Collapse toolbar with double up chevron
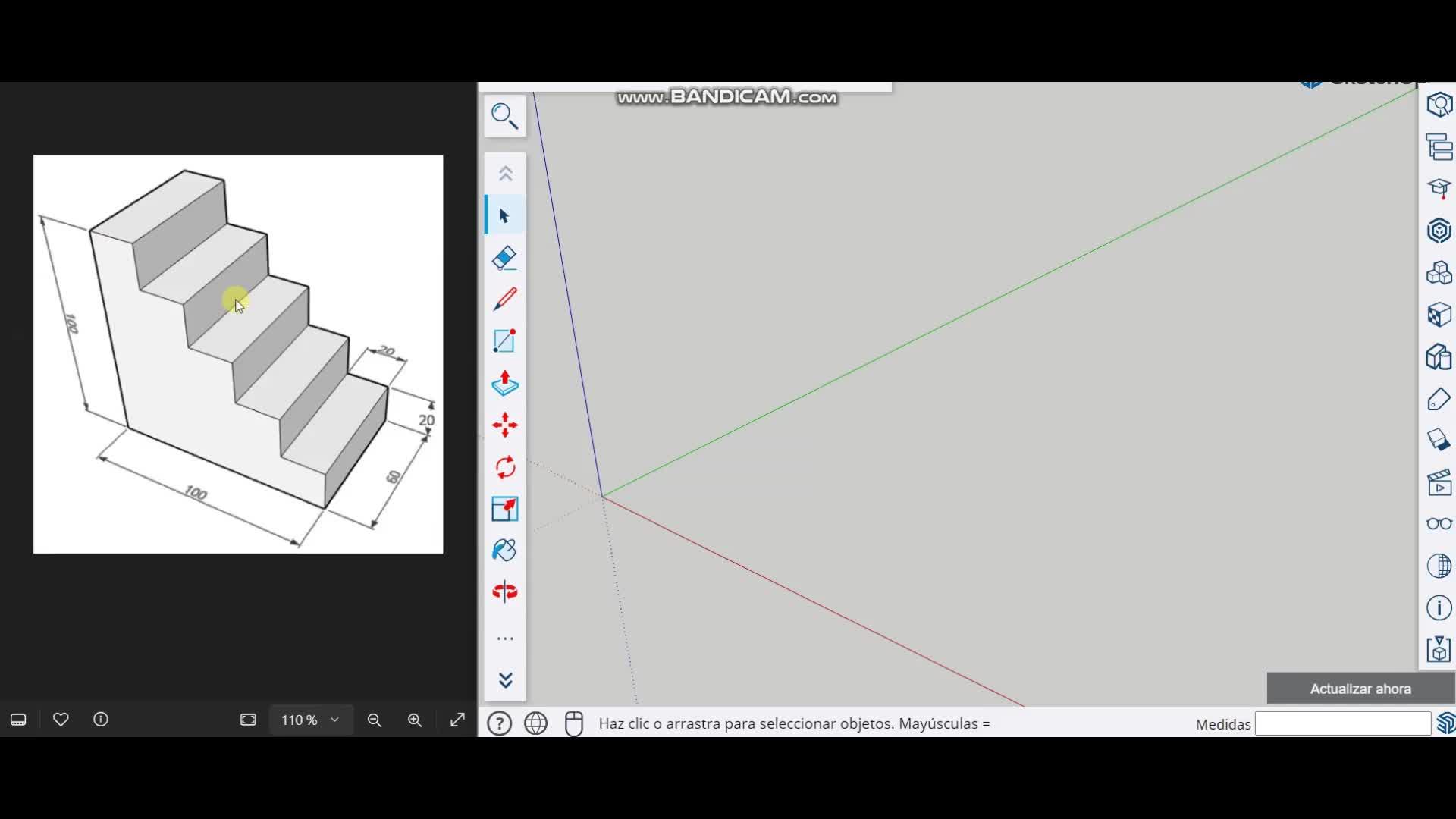The image size is (1456, 819). [505, 174]
